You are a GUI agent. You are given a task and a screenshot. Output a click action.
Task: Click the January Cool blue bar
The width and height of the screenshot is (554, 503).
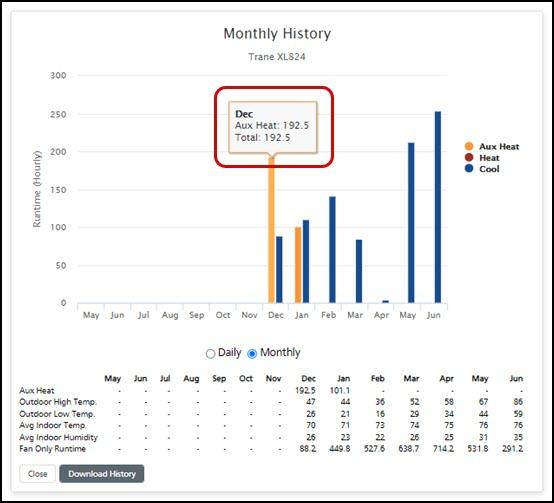(306, 261)
